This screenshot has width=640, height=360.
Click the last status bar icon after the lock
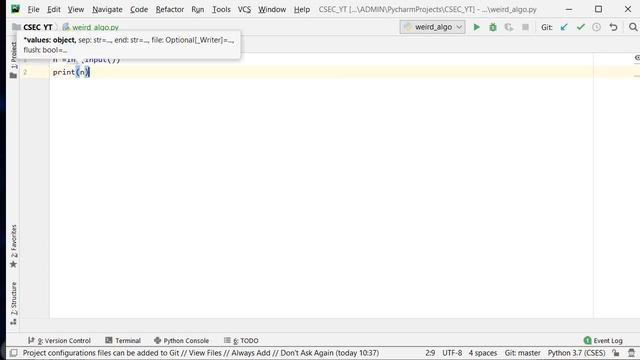[631, 353]
